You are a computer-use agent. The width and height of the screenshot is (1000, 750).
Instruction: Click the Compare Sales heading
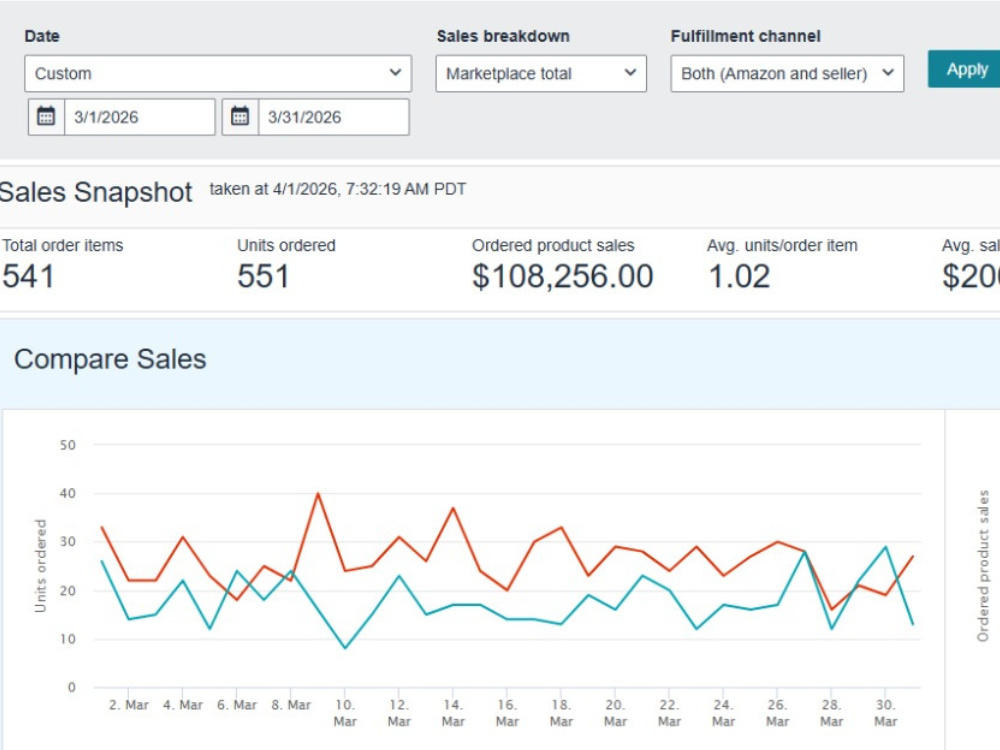coord(110,359)
